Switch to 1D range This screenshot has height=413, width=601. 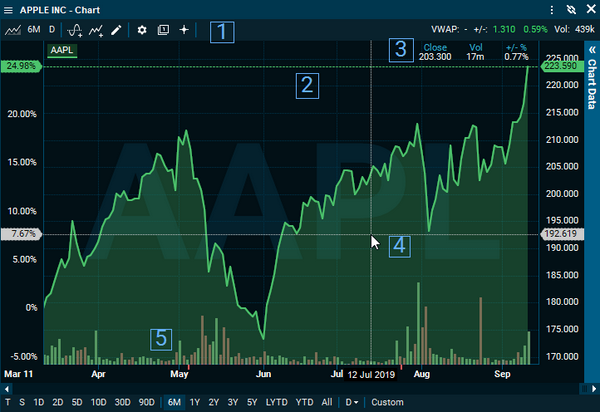pyautogui.click(x=39, y=402)
